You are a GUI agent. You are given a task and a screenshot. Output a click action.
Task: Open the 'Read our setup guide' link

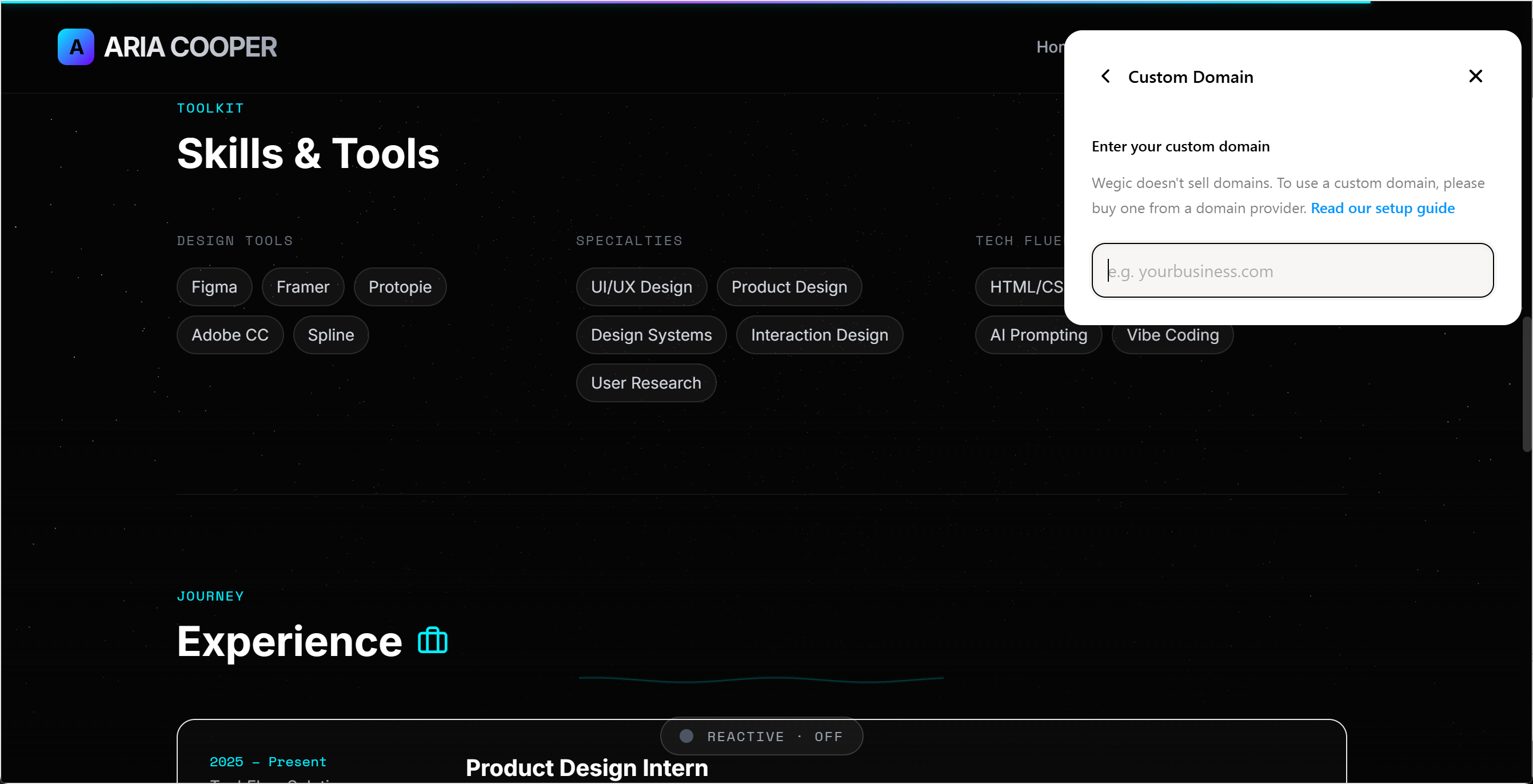coord(1383,208)
